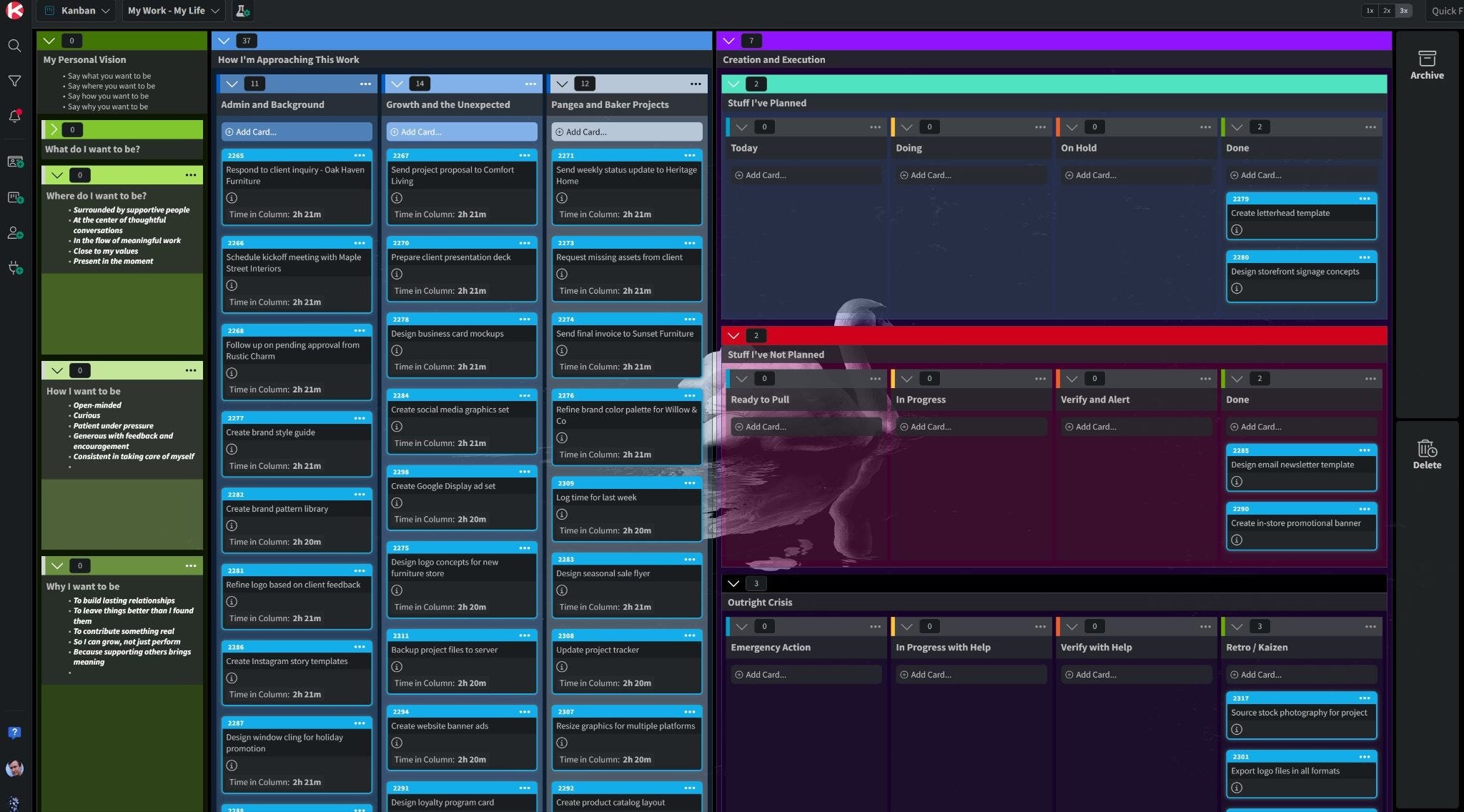Open card 'Create brand style guide'
Screen dimensions: 1464x812
click(271, 432)
